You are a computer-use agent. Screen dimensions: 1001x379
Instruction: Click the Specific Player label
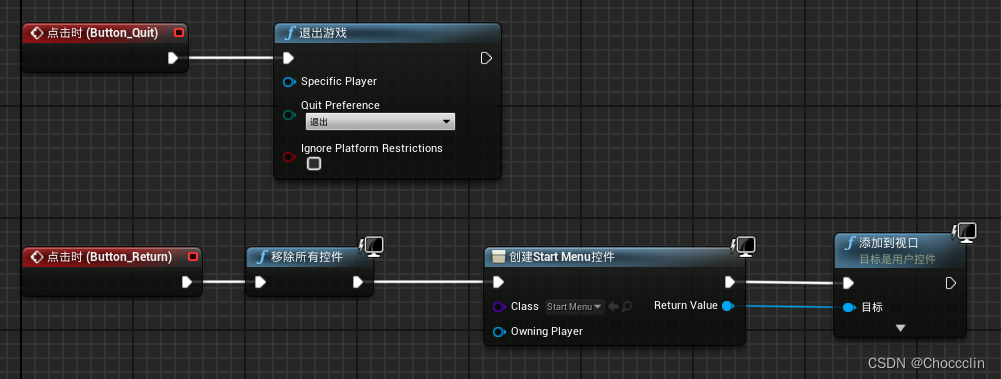click(339, 82)
